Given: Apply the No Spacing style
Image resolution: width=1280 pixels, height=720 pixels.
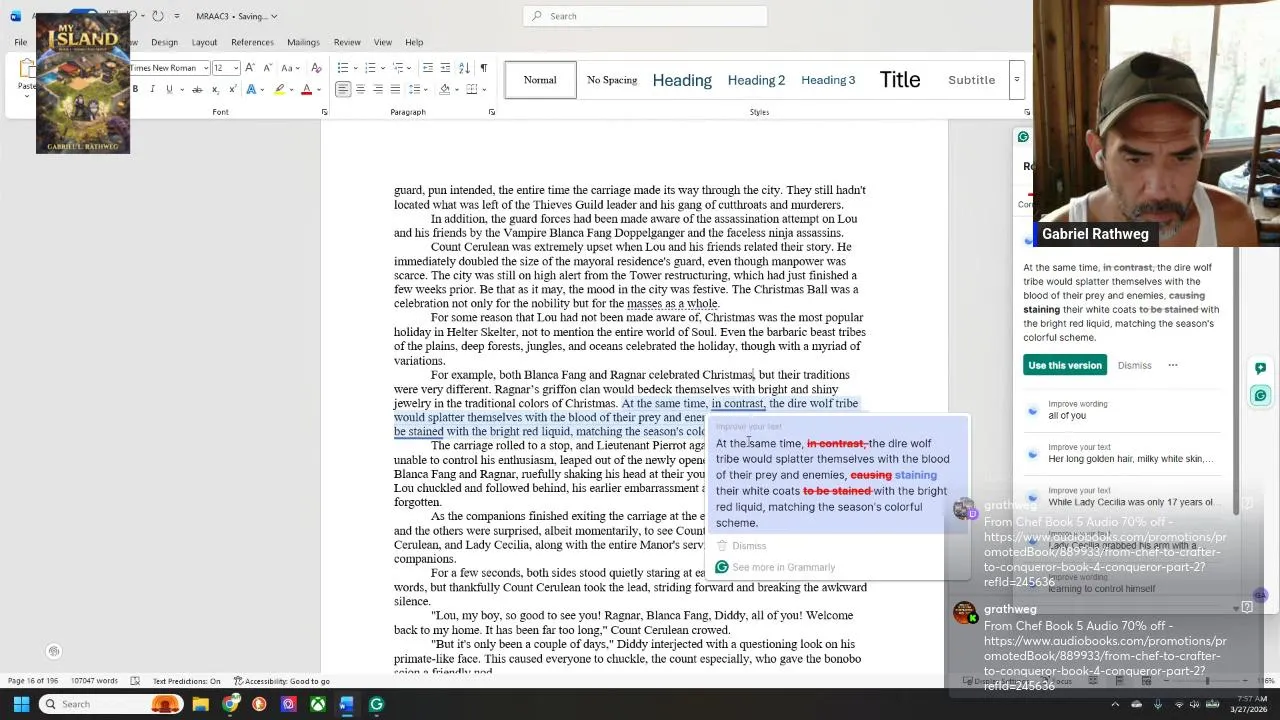Looking at the screenshot, I should (612, 80).
